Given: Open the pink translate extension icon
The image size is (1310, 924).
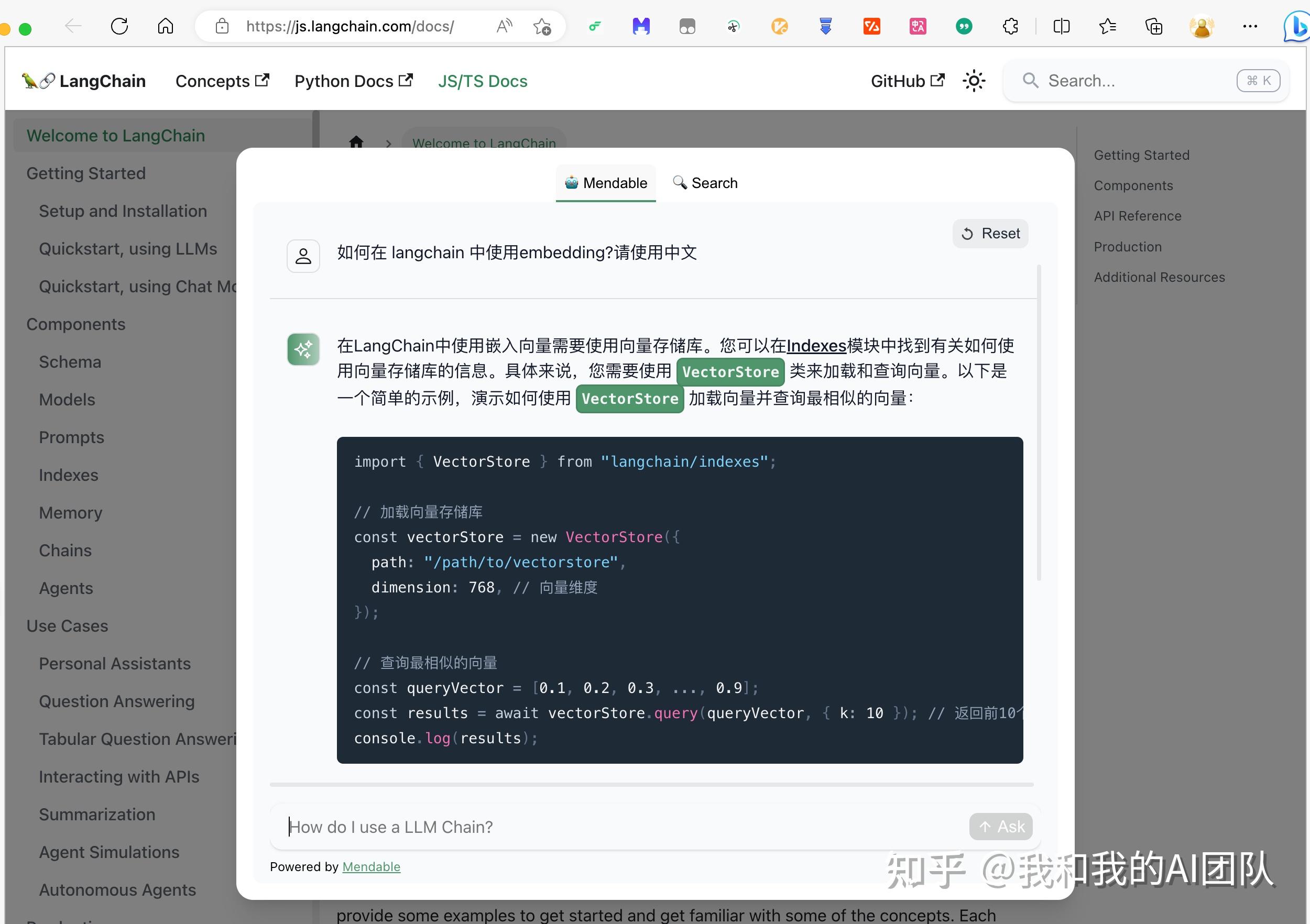Looking at the screenshot, I should click(918, 26).
